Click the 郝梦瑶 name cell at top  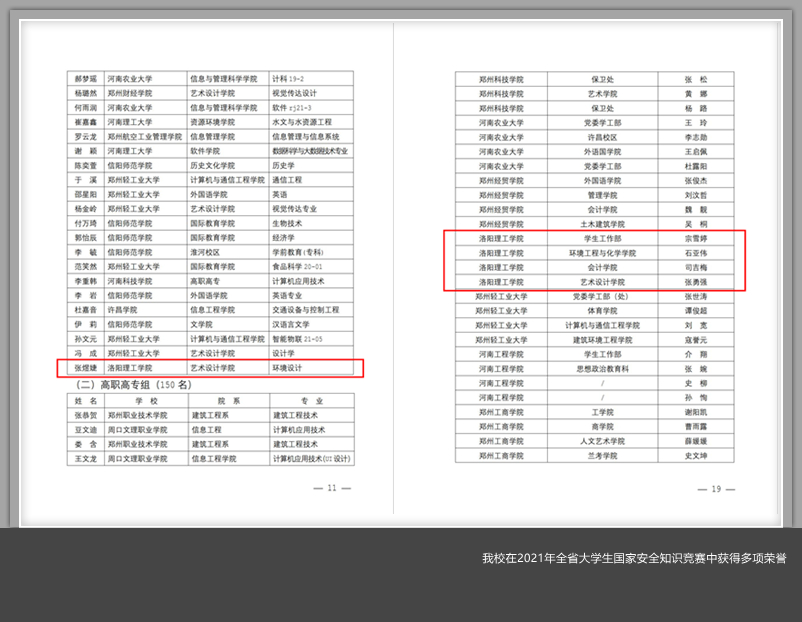pos(85,78)
